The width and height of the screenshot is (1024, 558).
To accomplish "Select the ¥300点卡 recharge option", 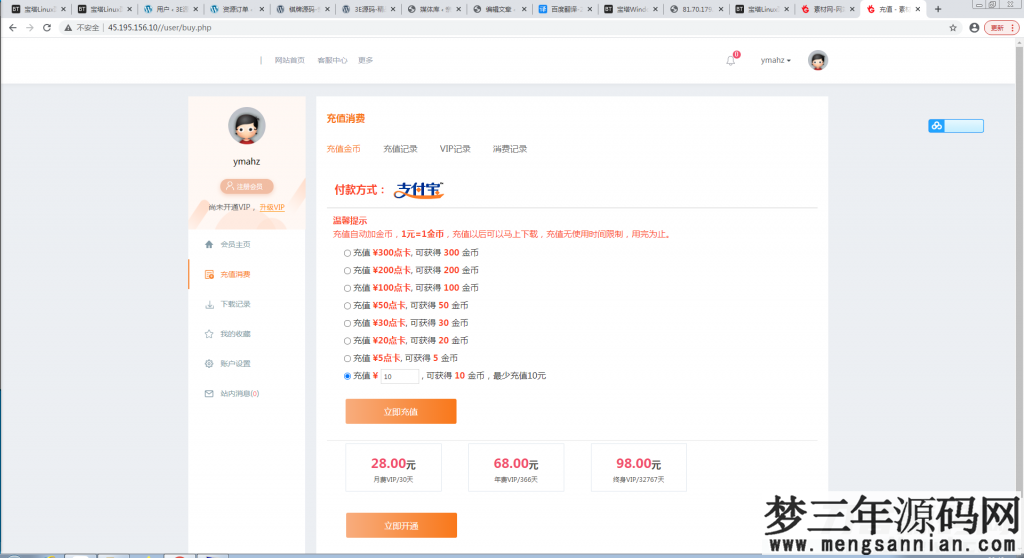I will [347, 253].
